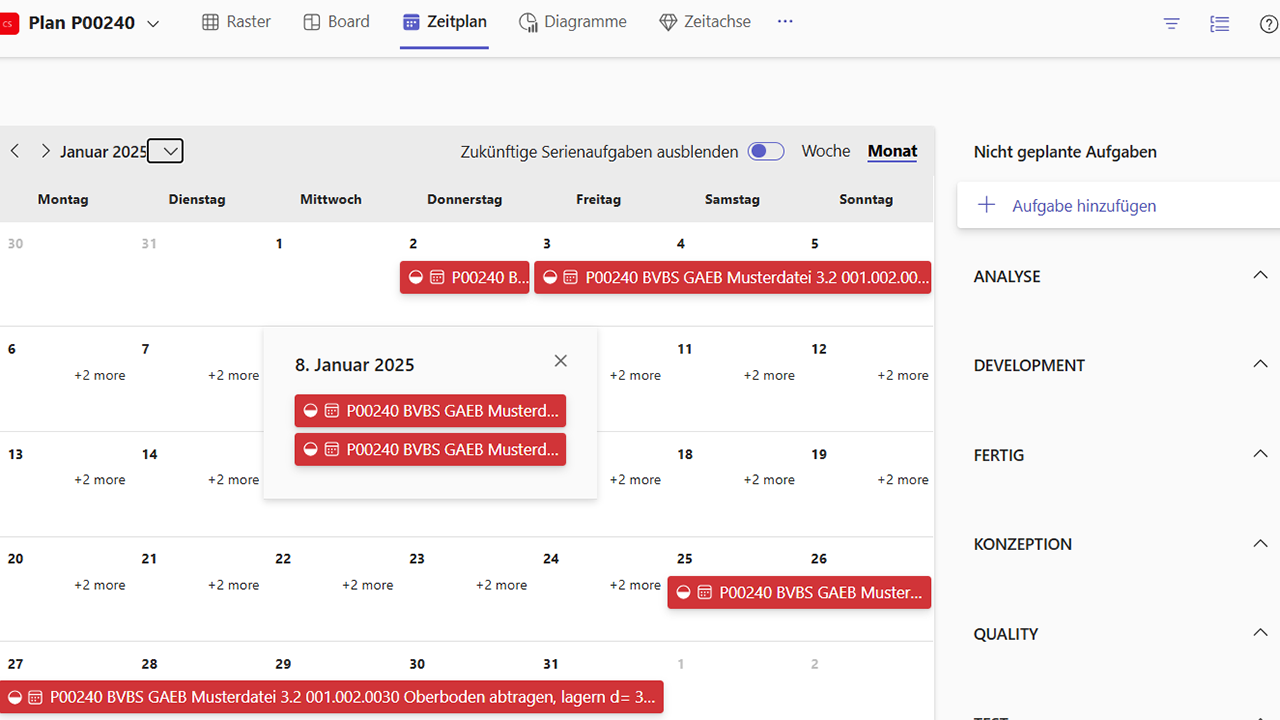Close the 8. Januar 2025 popup
Viewport: 1280px width, 720px height.
560,361
